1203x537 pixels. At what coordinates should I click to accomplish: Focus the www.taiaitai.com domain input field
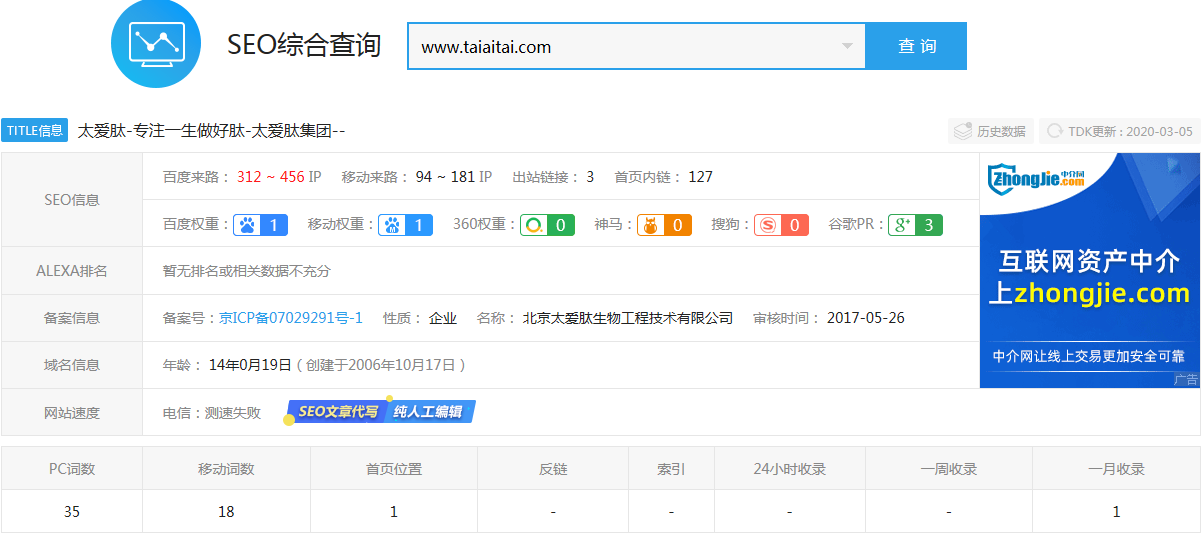pos(636,46)
